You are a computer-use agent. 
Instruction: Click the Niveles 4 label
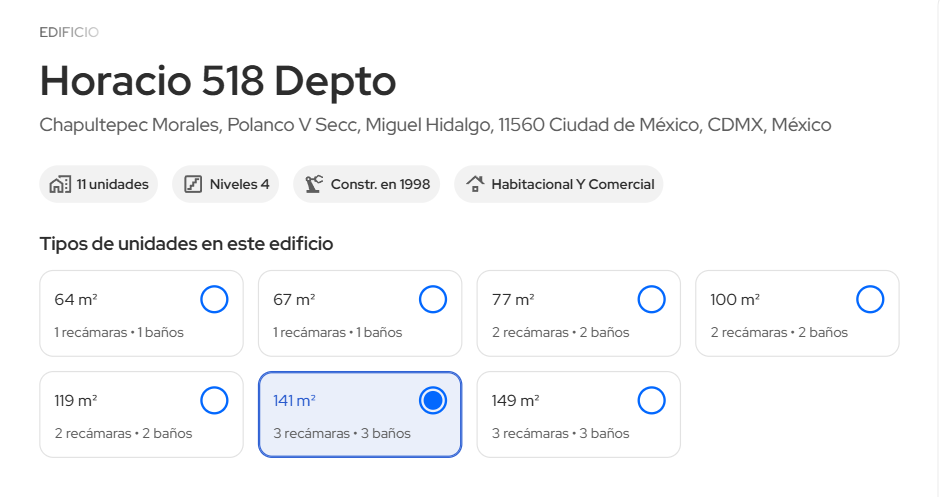coord(239,184)
